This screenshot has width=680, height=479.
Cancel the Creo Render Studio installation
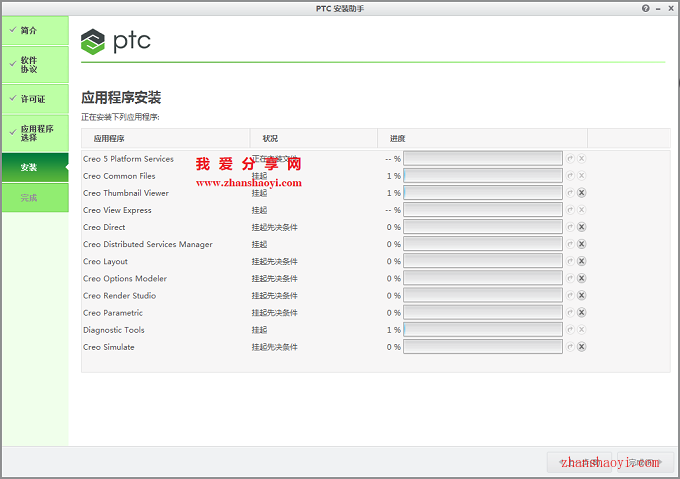point(582,296)
